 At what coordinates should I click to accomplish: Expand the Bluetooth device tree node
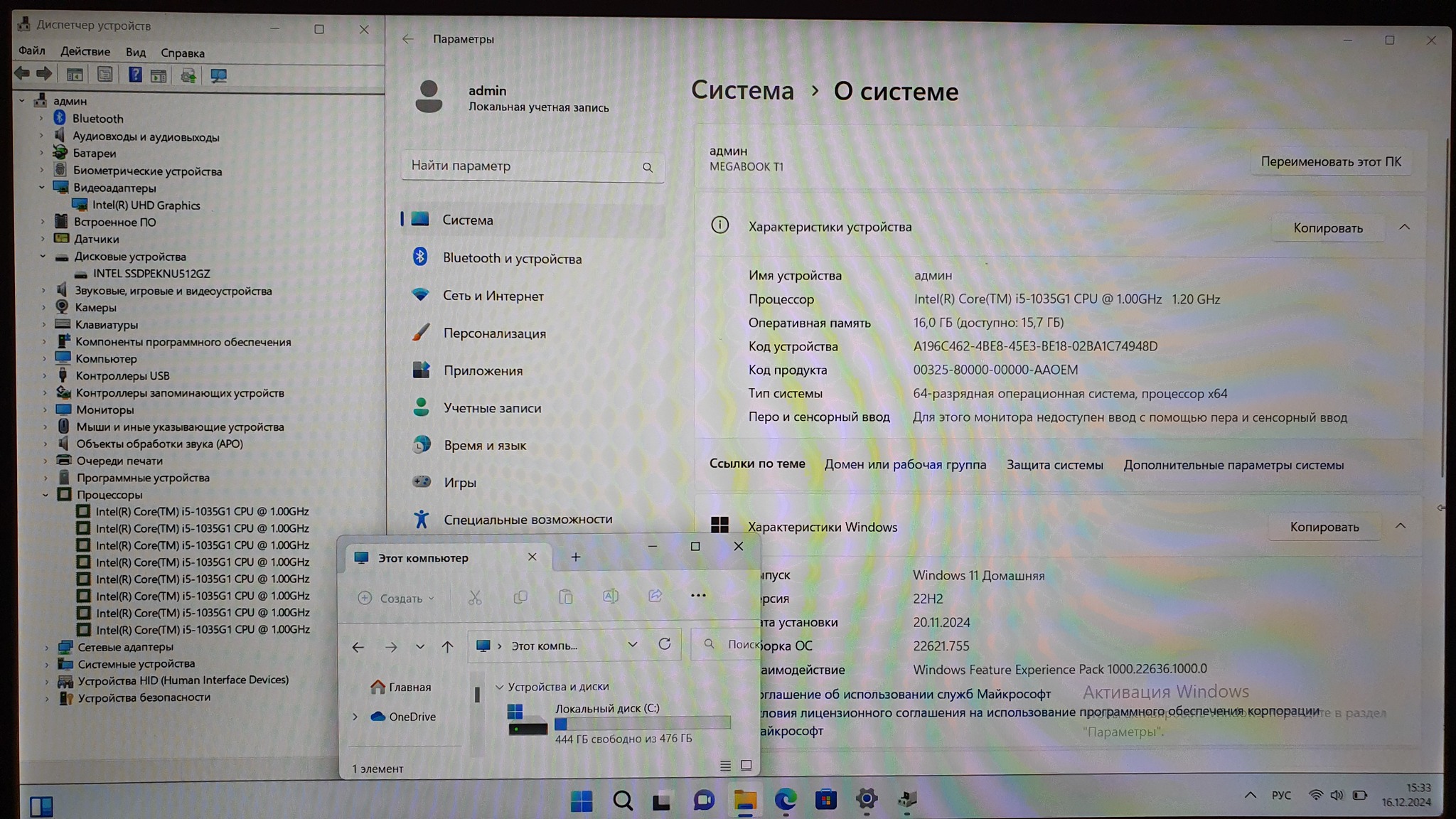coord(41,119)
